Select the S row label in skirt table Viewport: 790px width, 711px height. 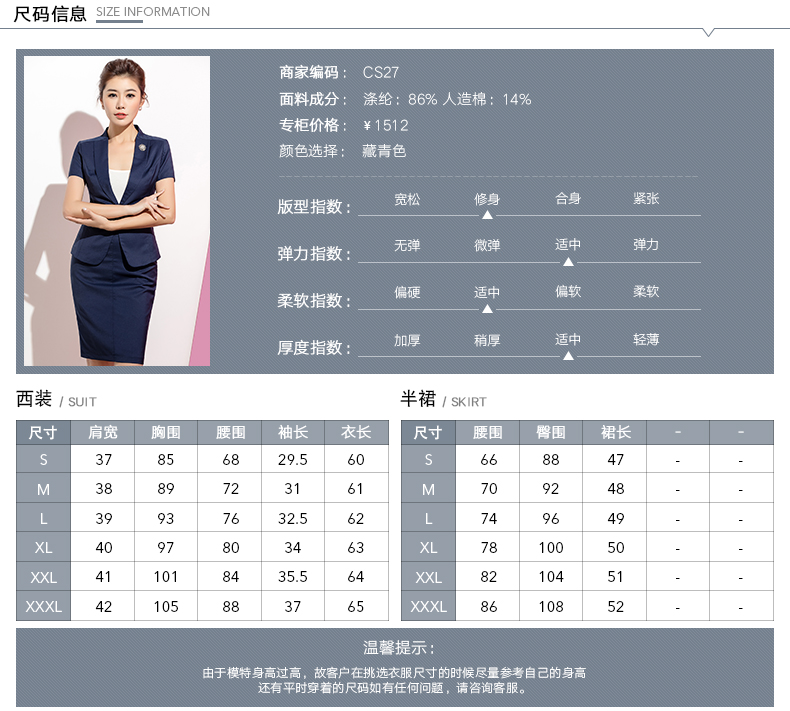tap(428, 460)
